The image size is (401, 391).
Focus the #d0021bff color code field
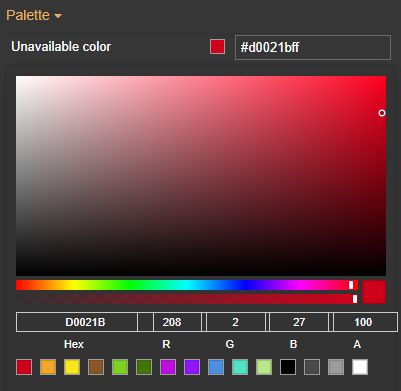coord(313,47)
